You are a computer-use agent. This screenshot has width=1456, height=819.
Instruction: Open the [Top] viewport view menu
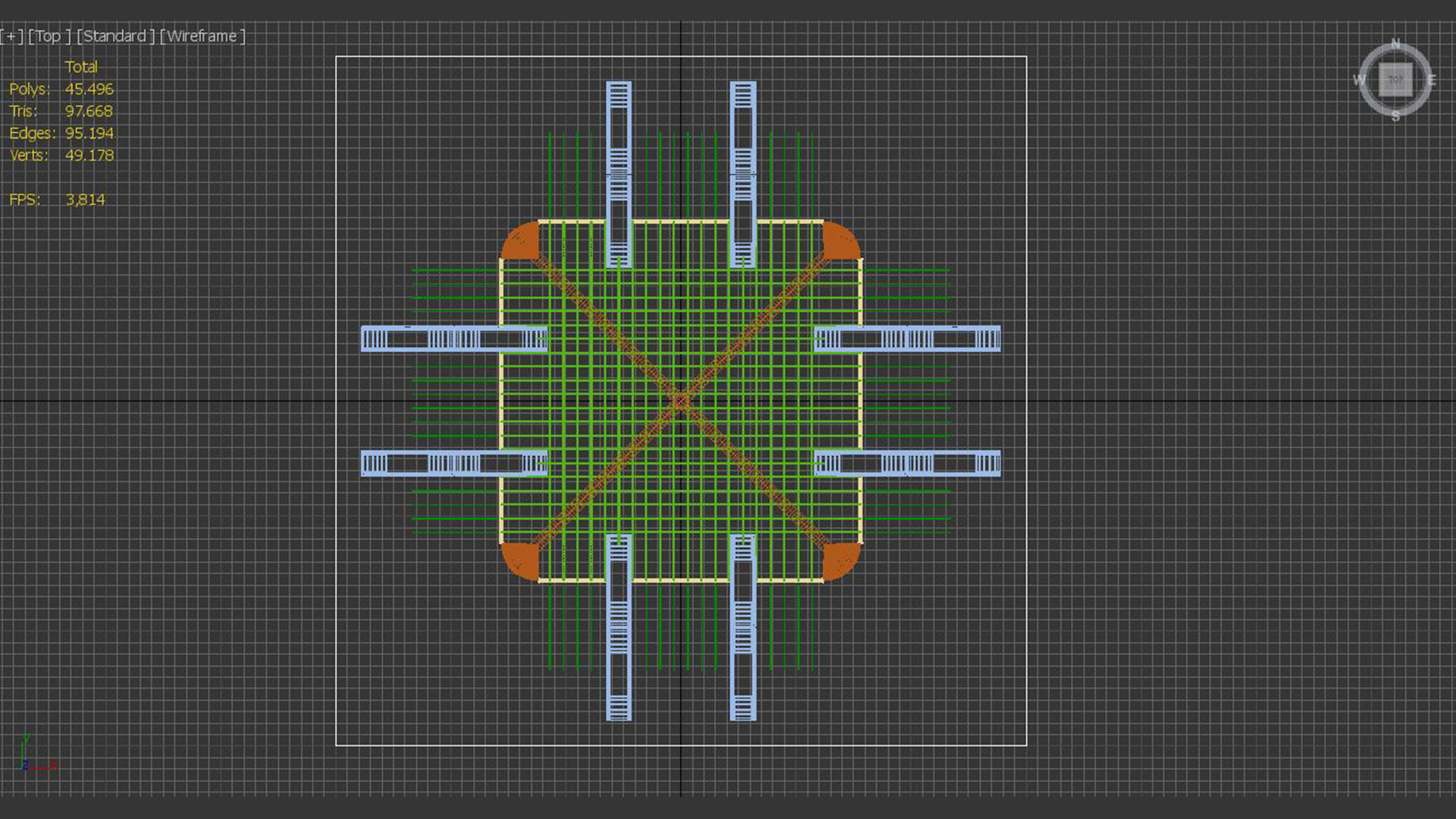(49, 36)
